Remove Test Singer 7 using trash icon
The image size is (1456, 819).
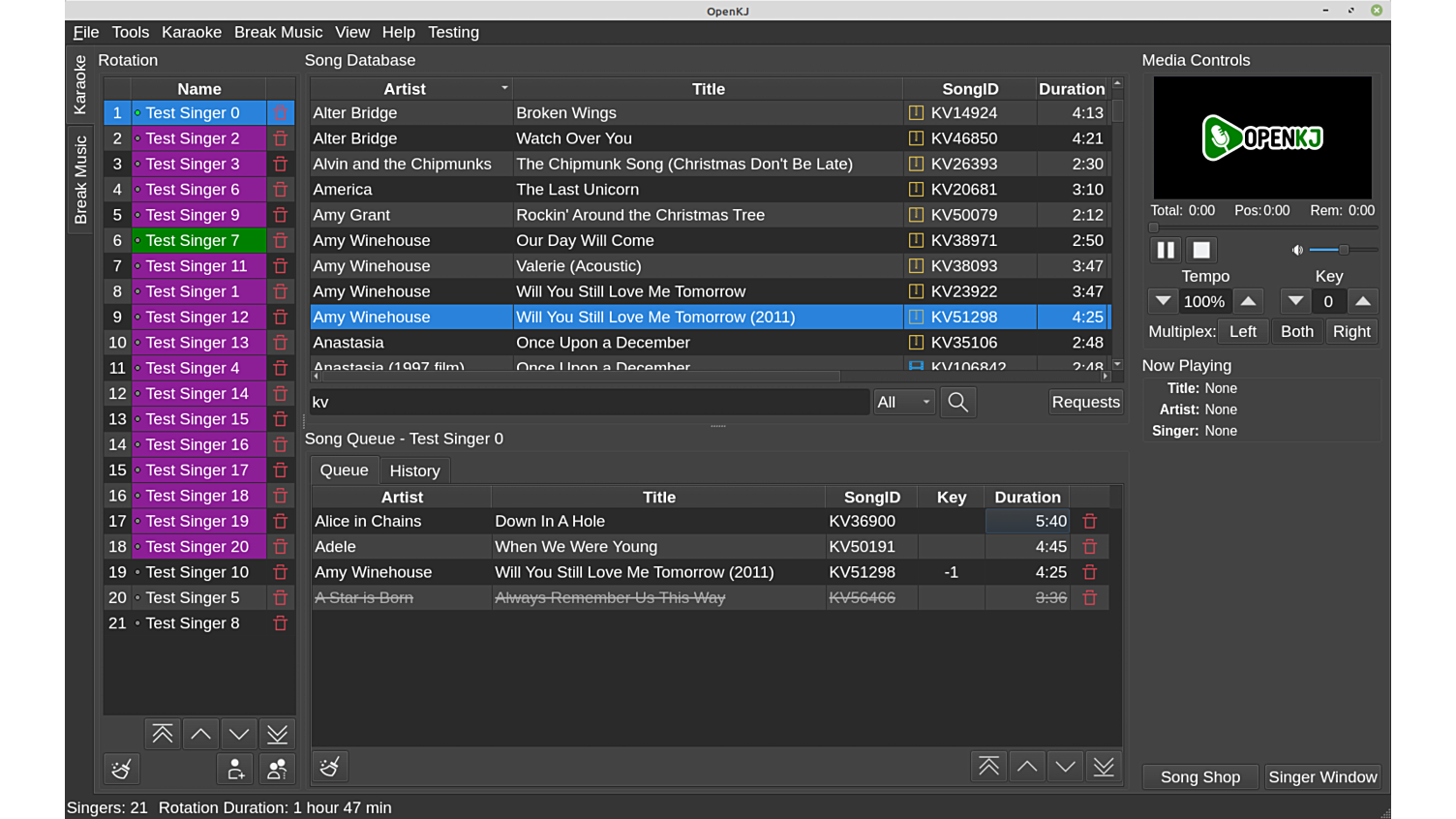280,240
